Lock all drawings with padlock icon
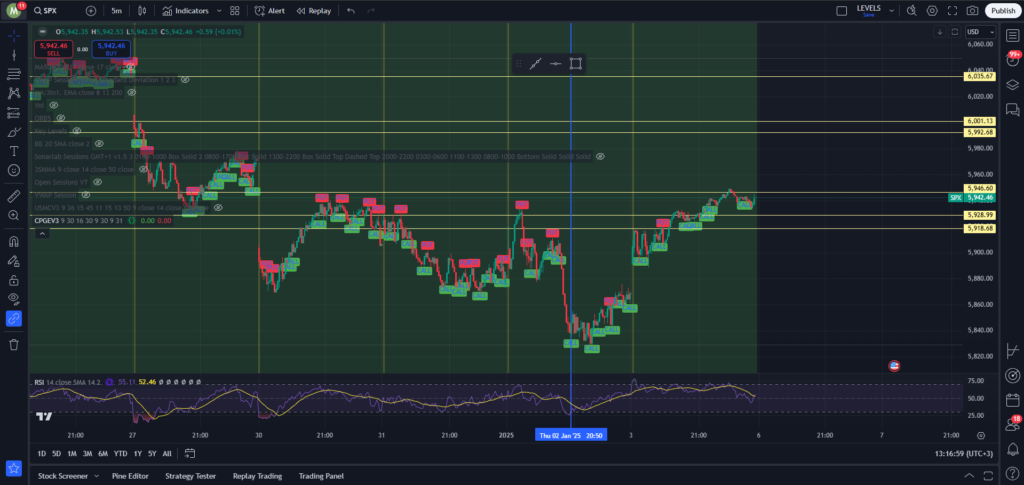The height and width of the screenshot is (485, 1024). pos(14,280)
